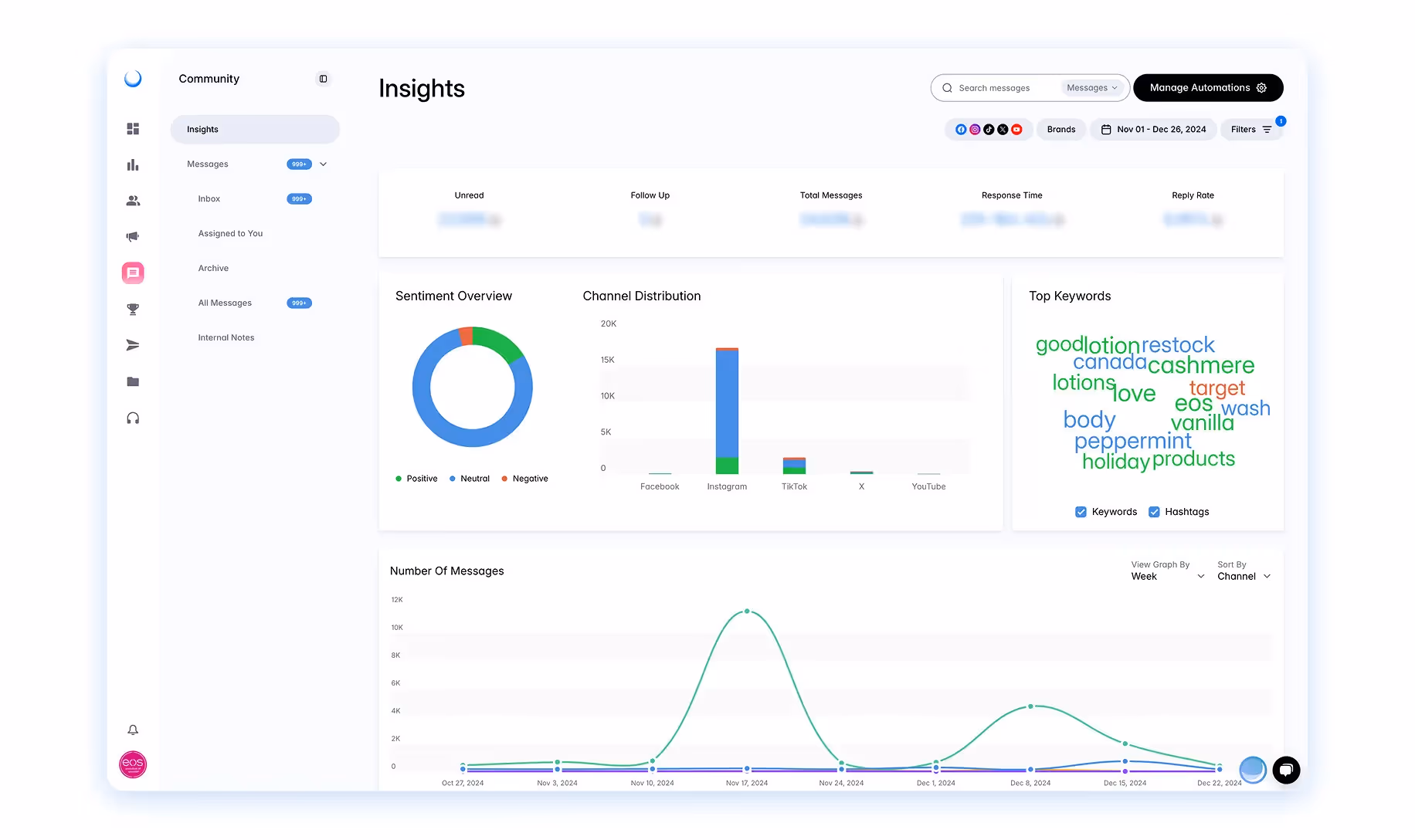
Task: Click the paper plane send sidebar icon
Action: pos(133,344)
